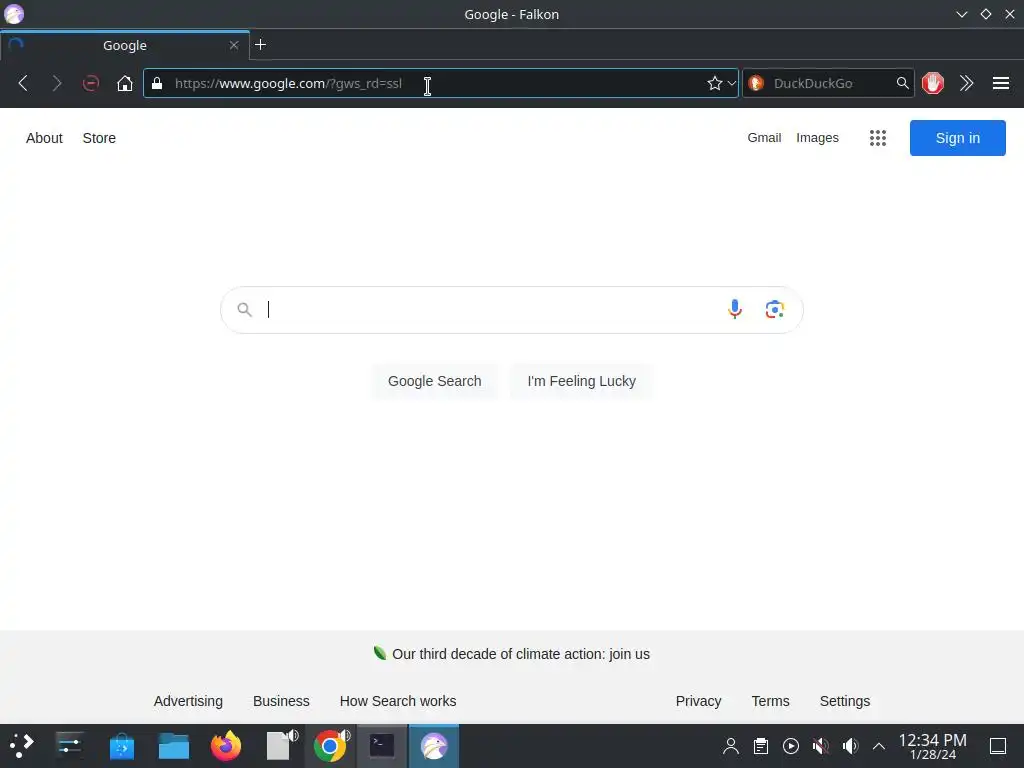Open the media player tray icon
Viewport: 1024px width, 768px height.
(x=791, y=746)
